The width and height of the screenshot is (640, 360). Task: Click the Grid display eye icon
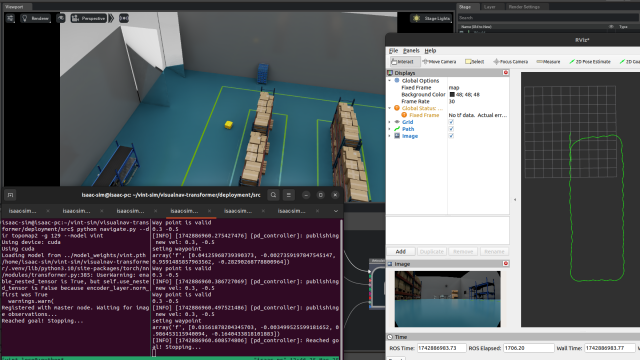[397, 122]
